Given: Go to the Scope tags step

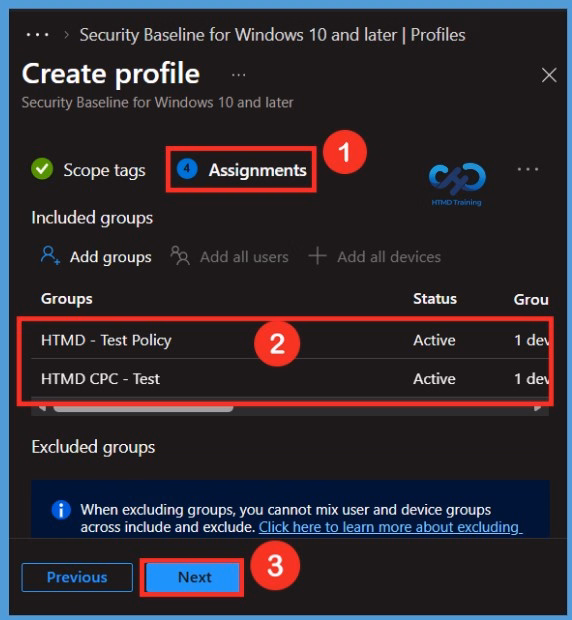Looking at the screenshot, I should point(89,170).
